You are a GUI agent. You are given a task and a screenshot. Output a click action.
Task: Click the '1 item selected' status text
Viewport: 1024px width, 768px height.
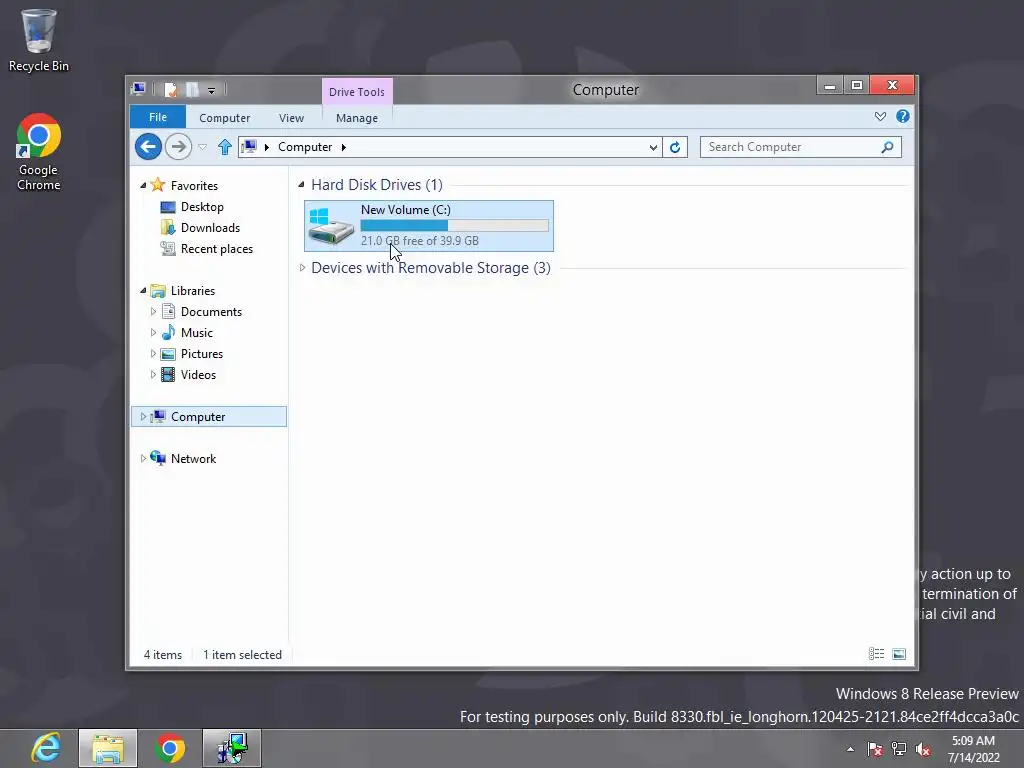pos(242,654)
